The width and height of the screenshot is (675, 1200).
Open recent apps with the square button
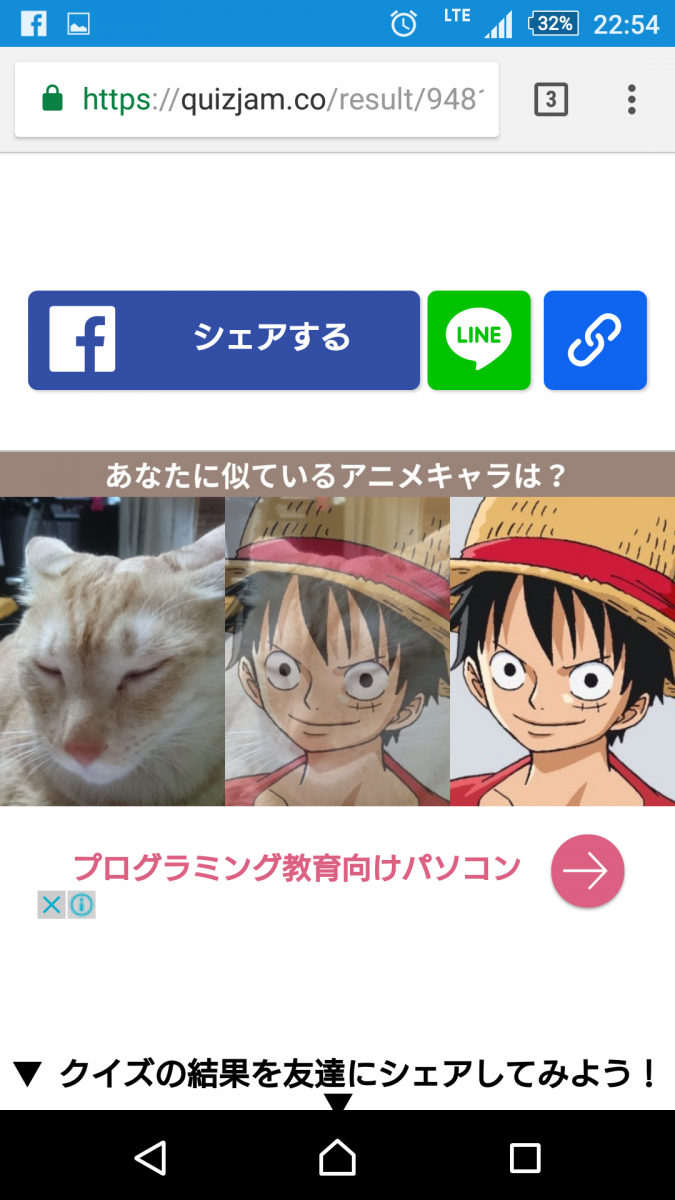(x=525, y=1157)
